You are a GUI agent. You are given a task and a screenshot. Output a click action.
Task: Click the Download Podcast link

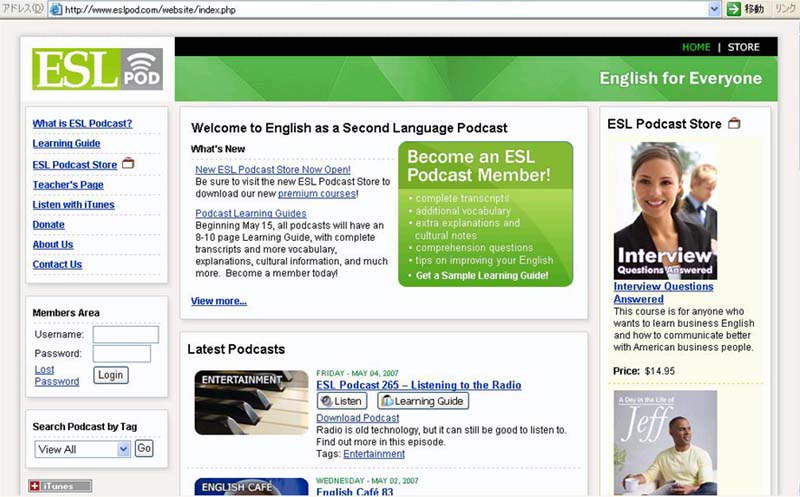coord(358,418)
